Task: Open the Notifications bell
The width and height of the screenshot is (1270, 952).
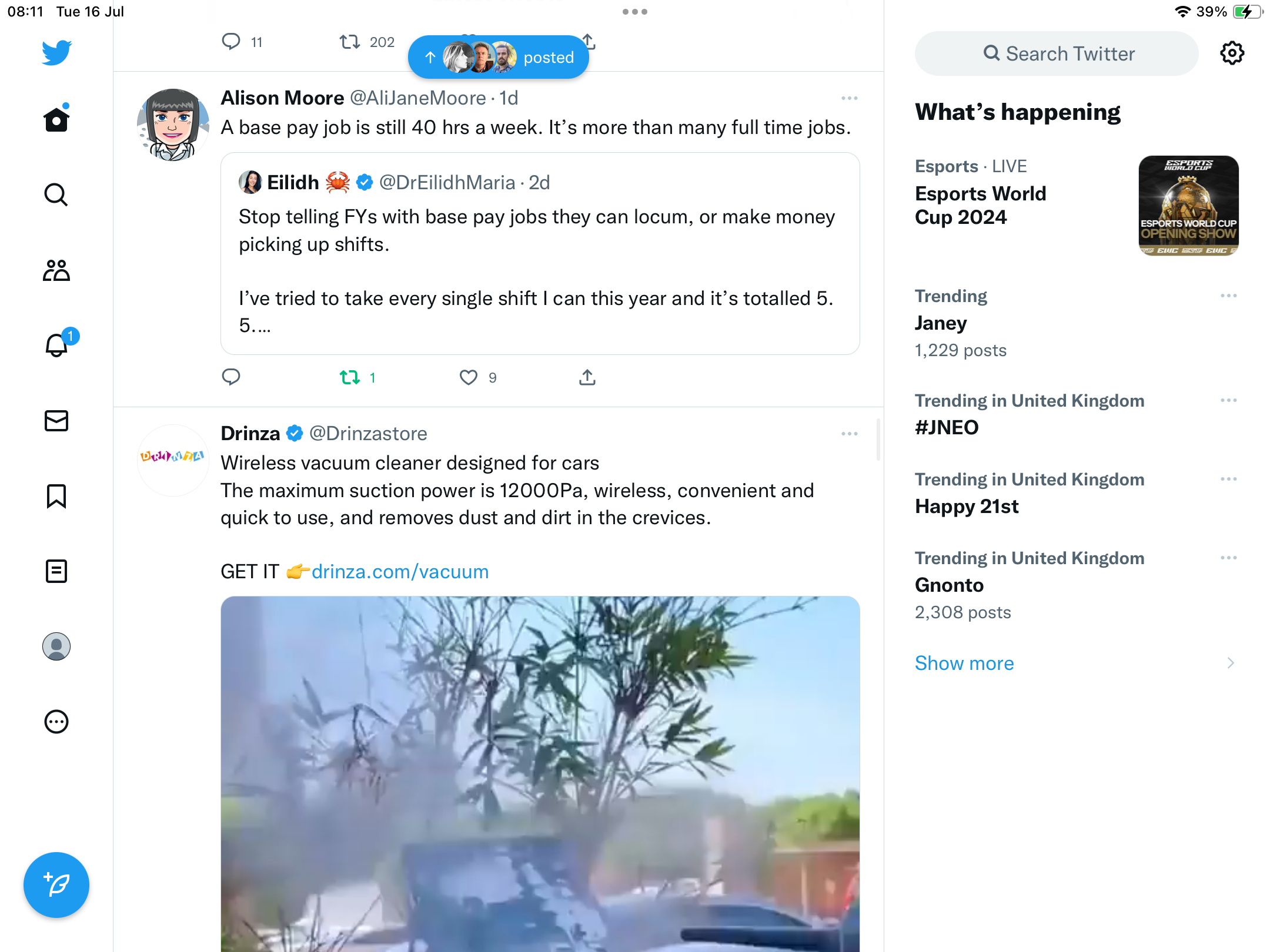Action: (56, 346)
